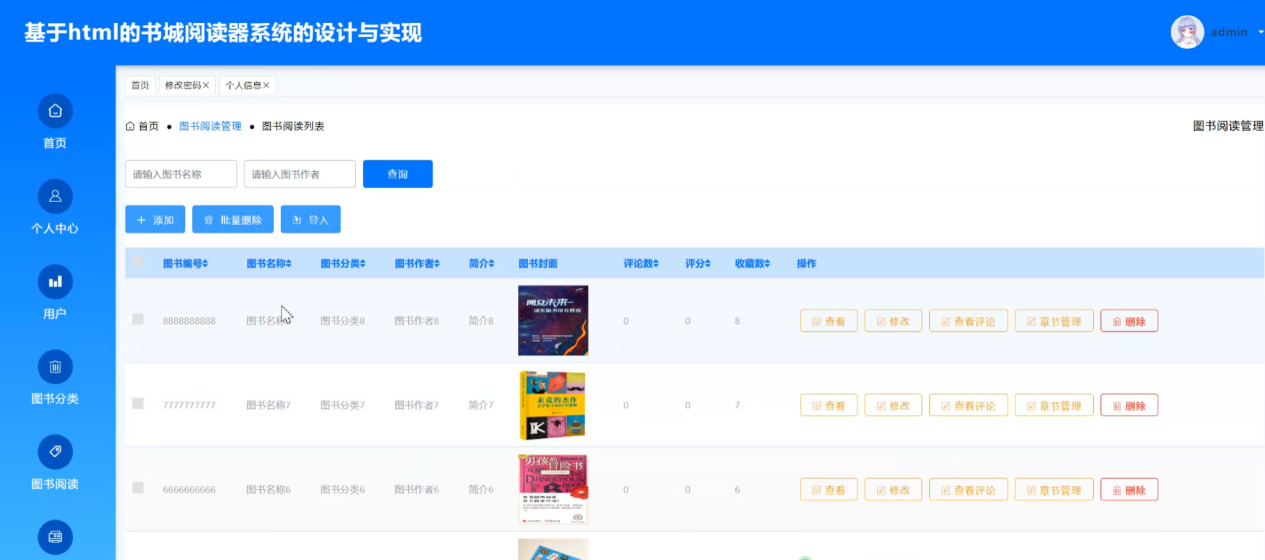Open the 图书阅读 tag icon in sidebar
1265x560 pixels.
pyautogui.click(x=55, y=451)
